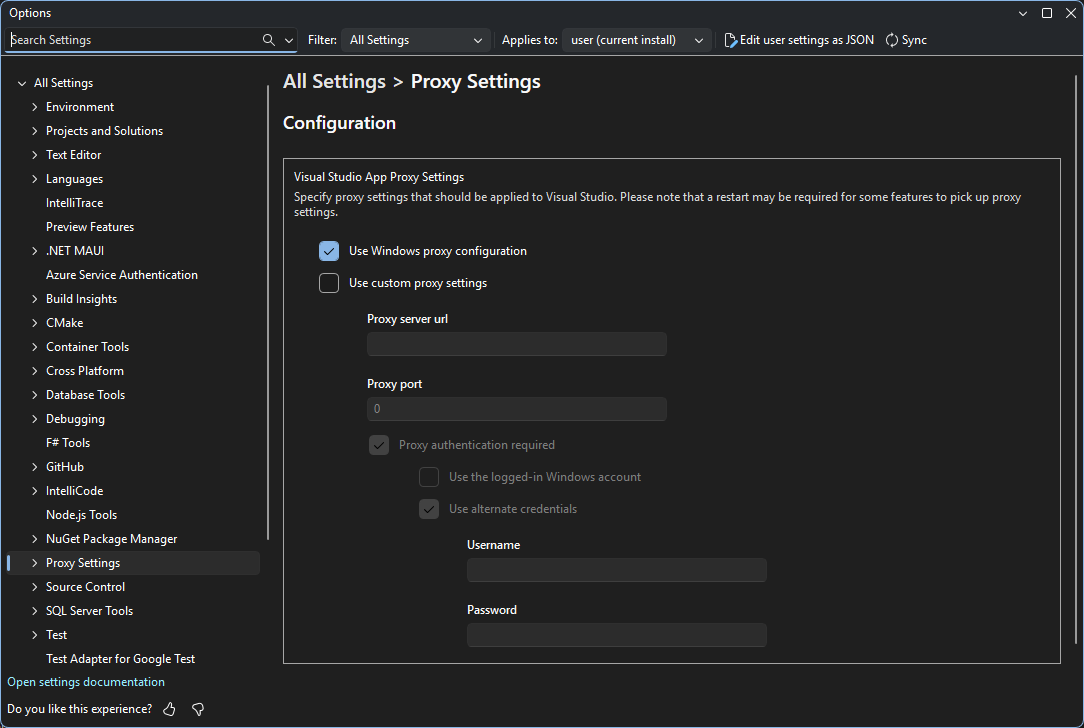Click the Sync refresh icon
Image resolution: width=1084 pixels, height=728 pixels.
click(x=890, y=39)
